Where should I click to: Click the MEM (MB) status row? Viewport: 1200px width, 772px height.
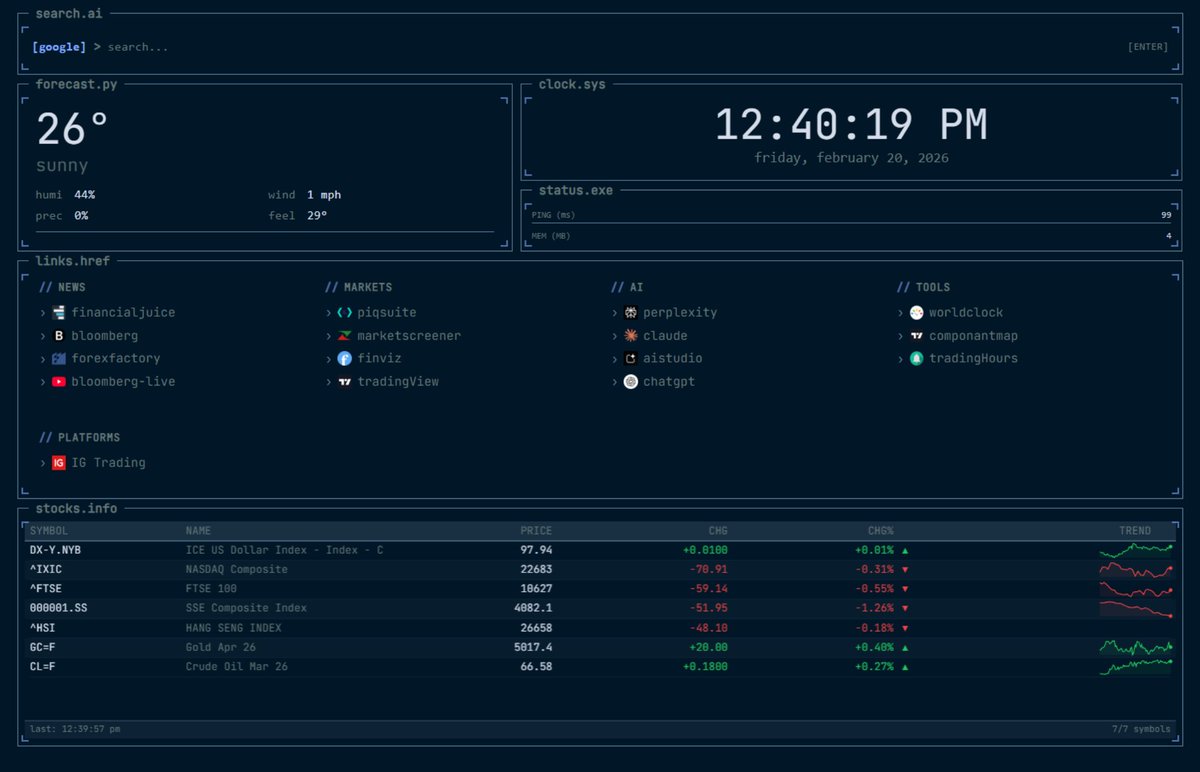pyautogui.click(x=851, y=236)
